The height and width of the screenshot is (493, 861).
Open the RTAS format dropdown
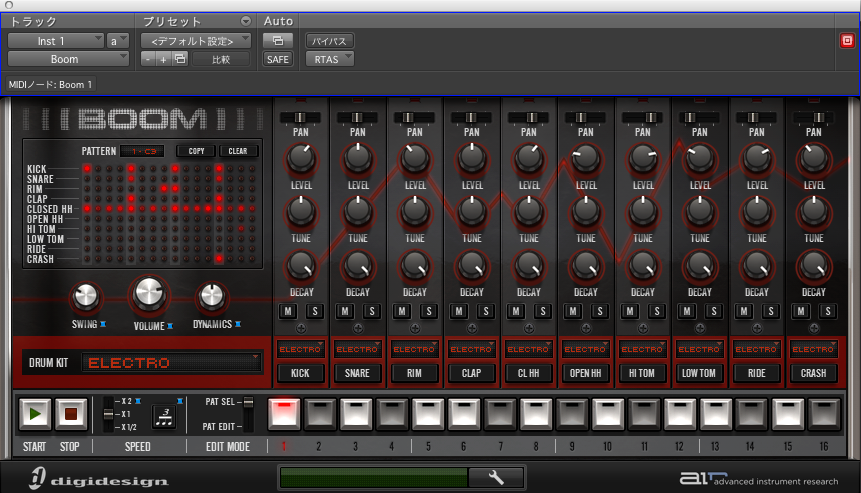click(x=330, y=59)
